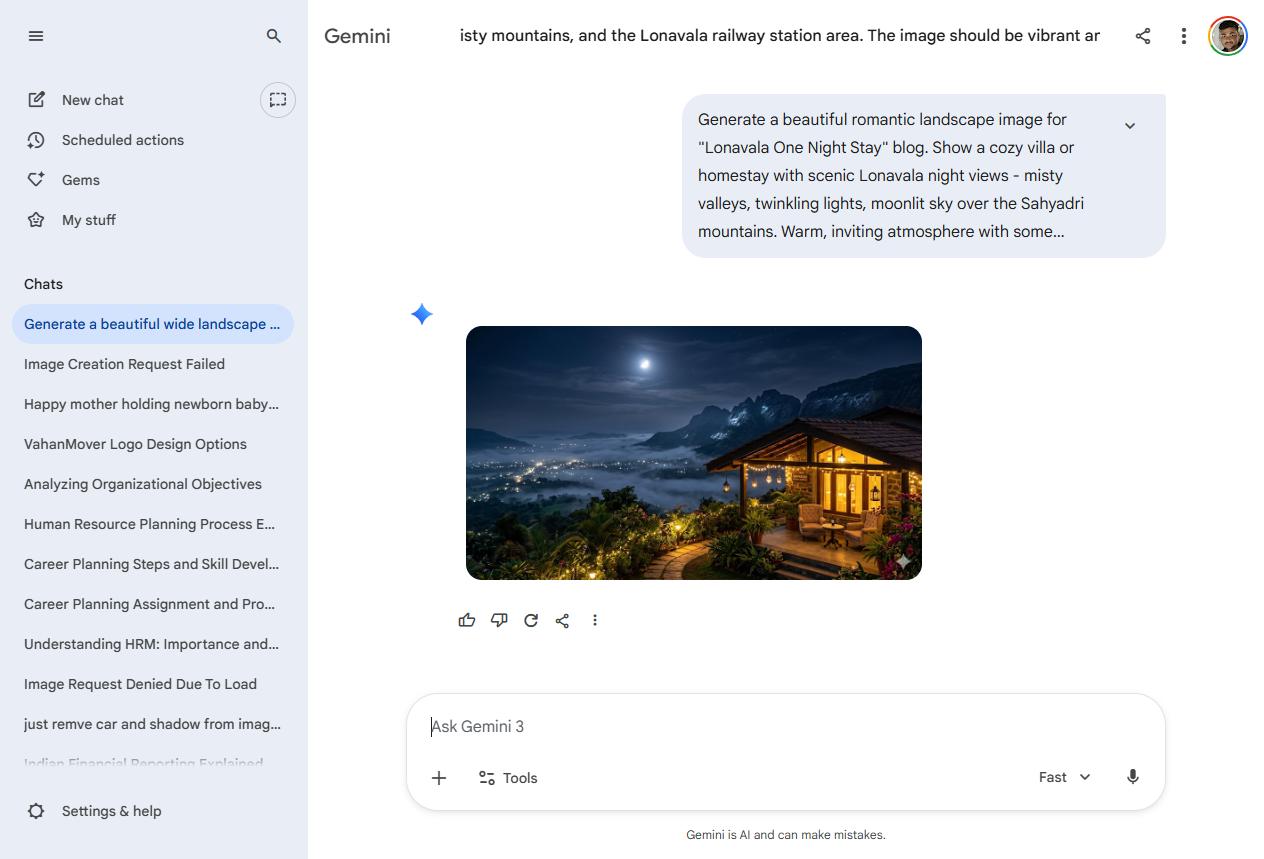The height and width of the screenshot is (859, 1264).
Task: Start a temporary chat with dashed icon
Action: [x=278, y=100]
